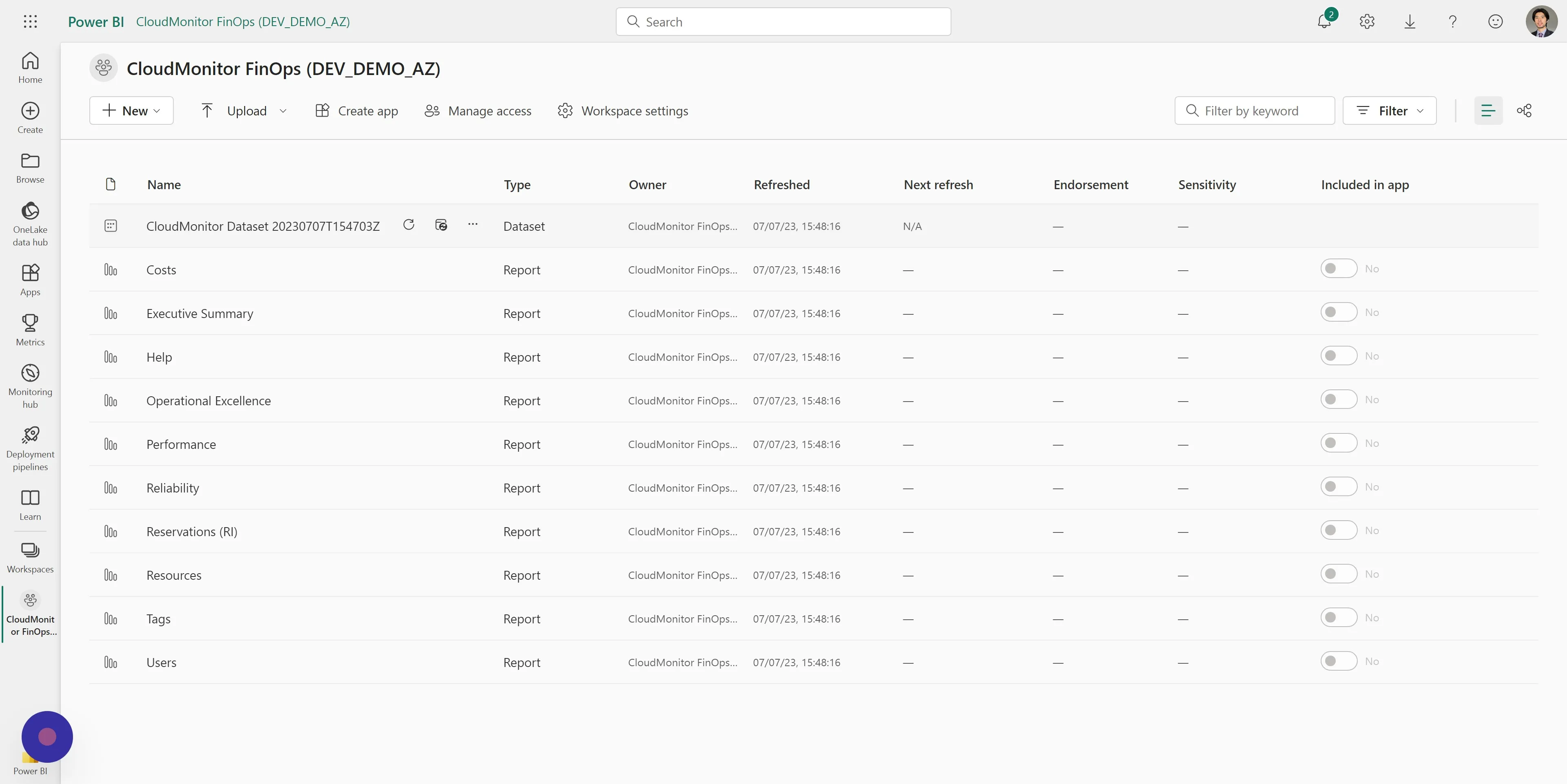Screen dimensions: 1567x784
Task: Open the app launcher waffle icon
Action: (30, 22)
